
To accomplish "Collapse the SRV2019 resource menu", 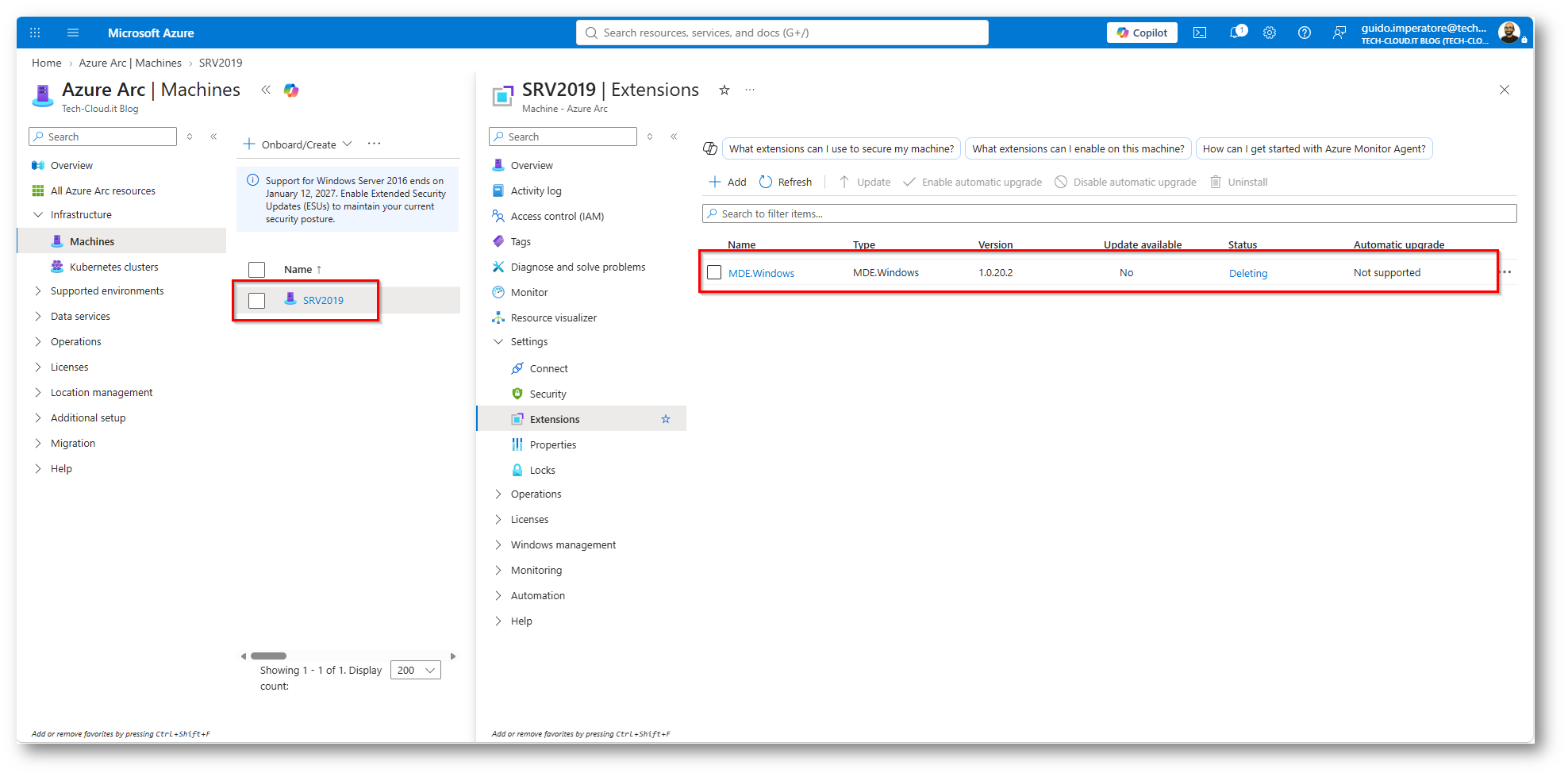I will pos(674,137).
